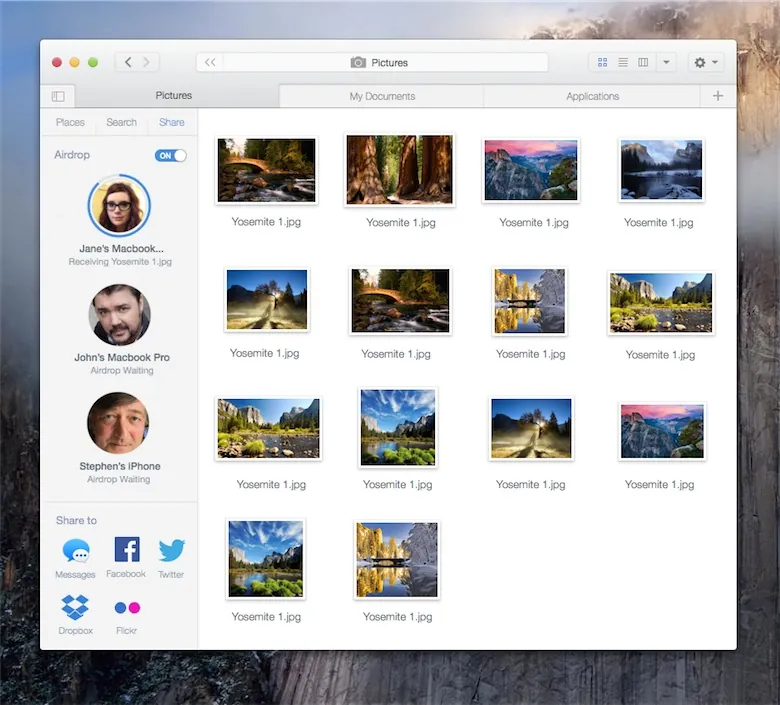The image size is (780, 705).
Task: Click John's "Airdrop Waiting" status text
Action: coord(122,371)
